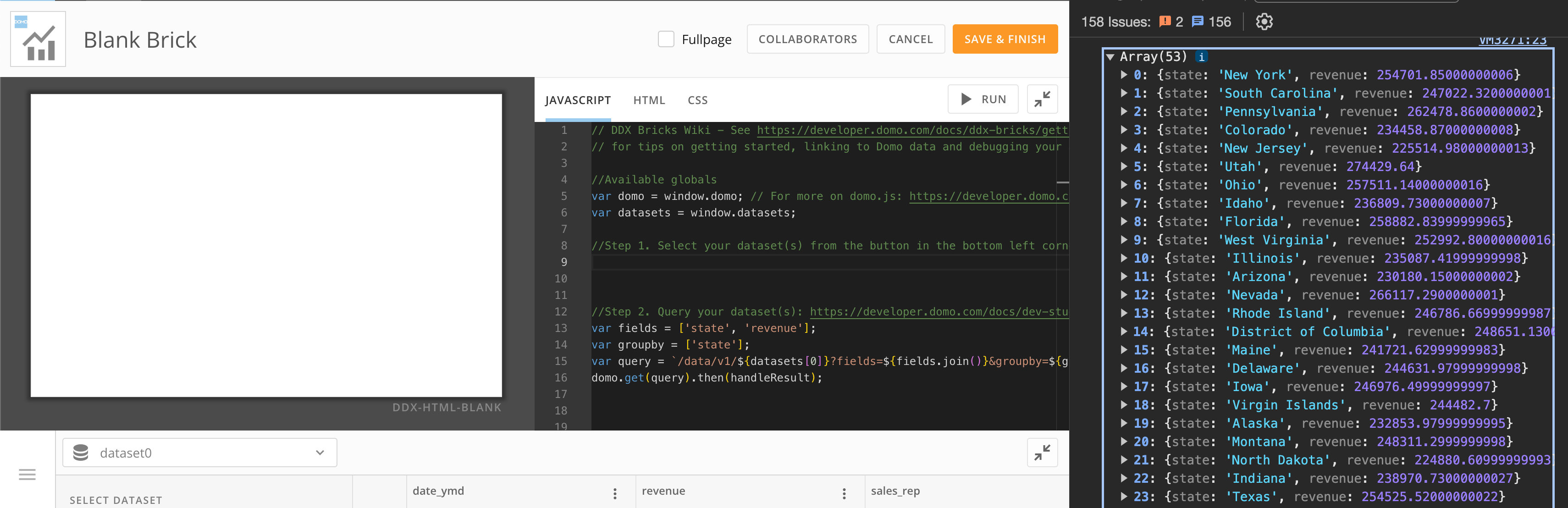Click line number 13 in the gutter

click(x=561, y=328)
